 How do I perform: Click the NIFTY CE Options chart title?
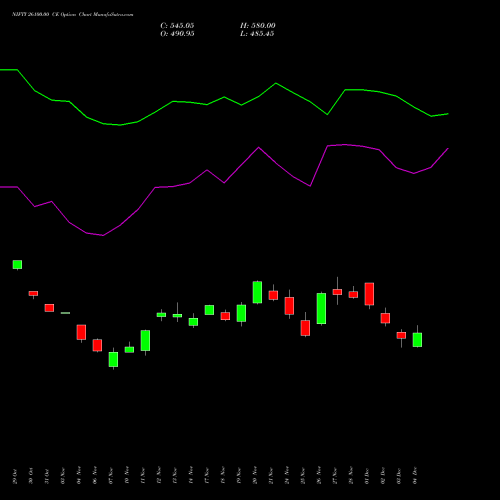click(73, 15)
